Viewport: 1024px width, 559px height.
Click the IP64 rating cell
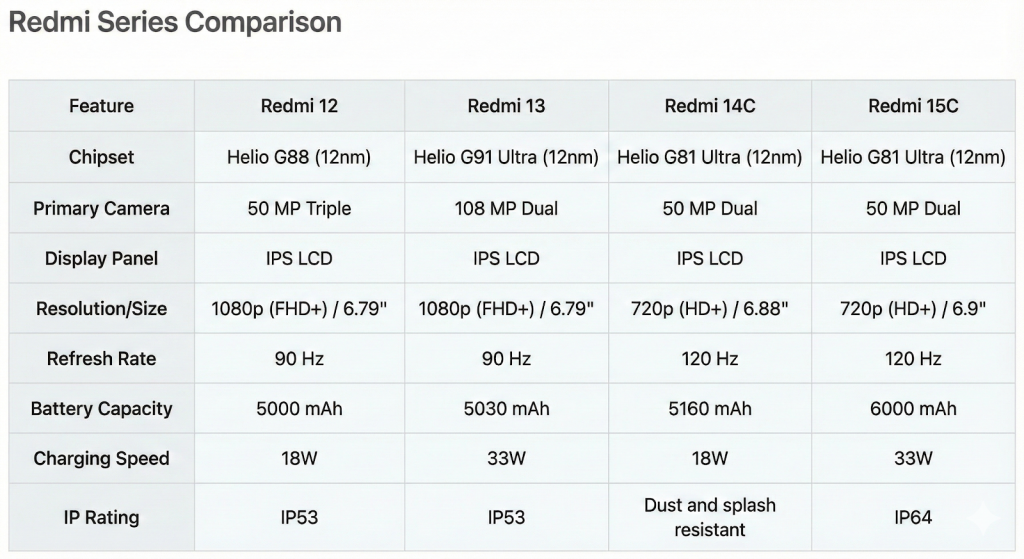click(913, 517)
